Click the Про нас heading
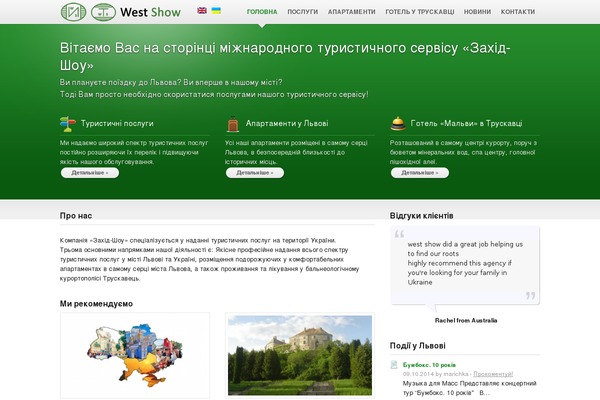This screenshot has width=600, height=400. point(76,216)
